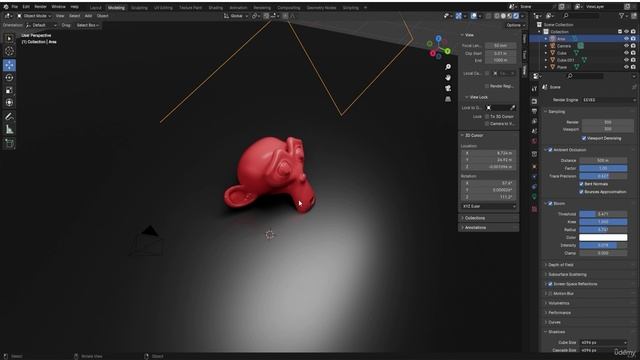
Task: Open the Options button in viewport header
Action: (x=515, y=25)
